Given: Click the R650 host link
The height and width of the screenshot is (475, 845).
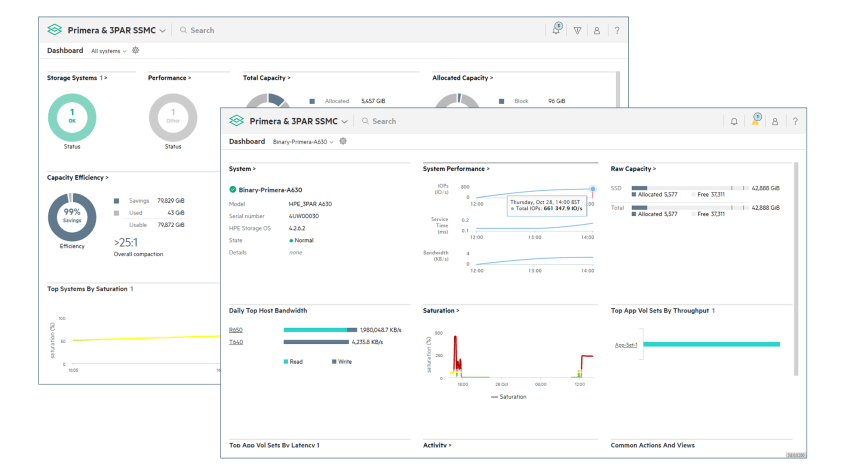Looking at the screenshot, I should (236, 329).
